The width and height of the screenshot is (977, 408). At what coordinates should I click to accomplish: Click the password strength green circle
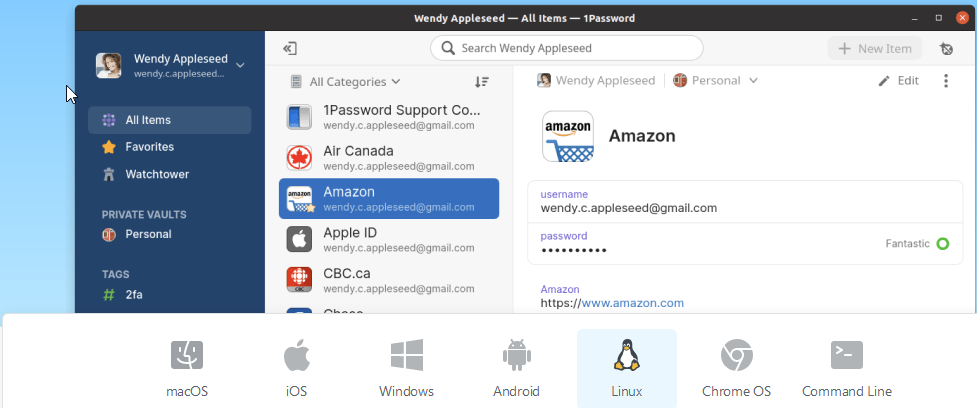pyautogui.click(x=943, y=244)
